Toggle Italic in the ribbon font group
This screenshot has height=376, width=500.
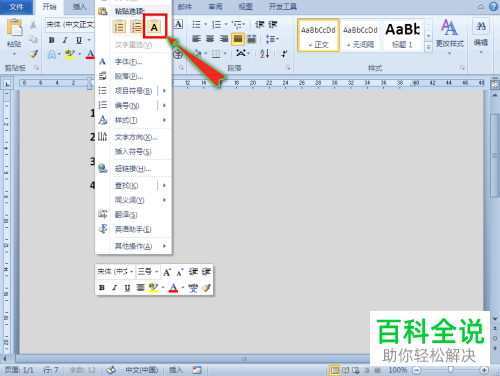65,40
